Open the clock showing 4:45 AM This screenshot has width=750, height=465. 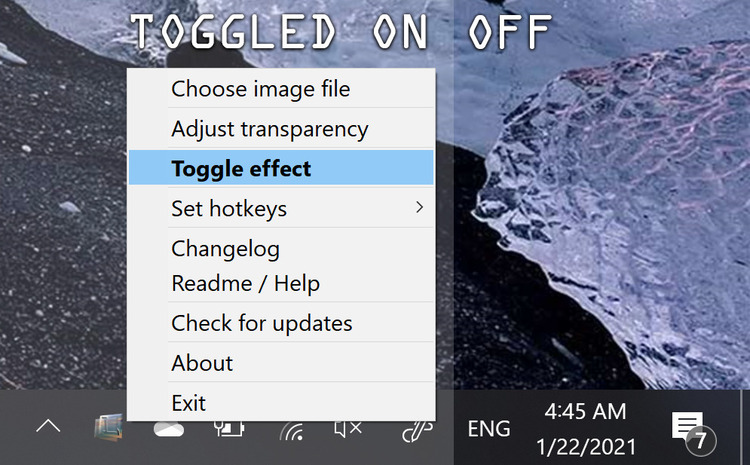point(585,429)
